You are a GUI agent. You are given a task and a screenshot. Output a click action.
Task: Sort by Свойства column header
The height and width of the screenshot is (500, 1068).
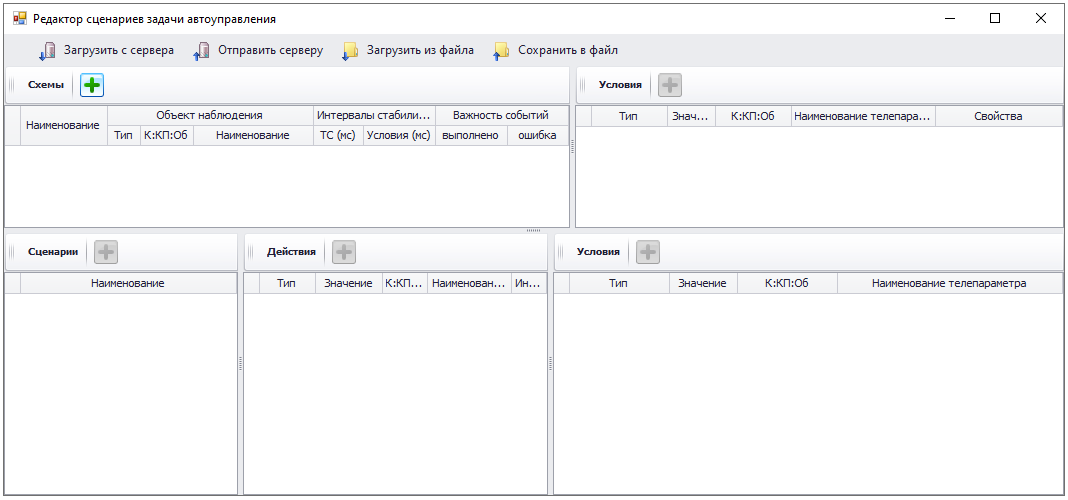[998, 117]
